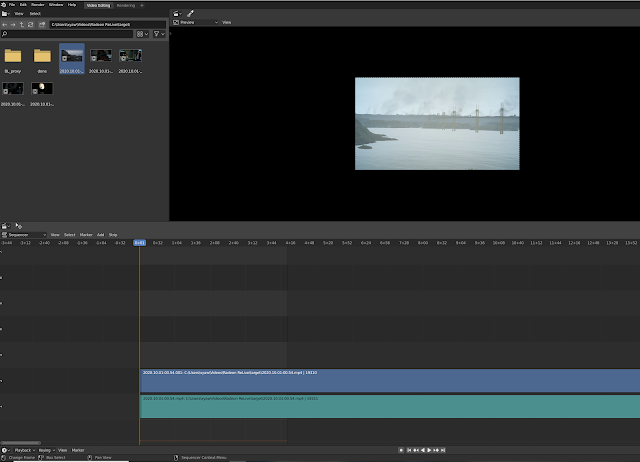Jump to the start frame
Screen dimensions: 640x462
[409, 450]
